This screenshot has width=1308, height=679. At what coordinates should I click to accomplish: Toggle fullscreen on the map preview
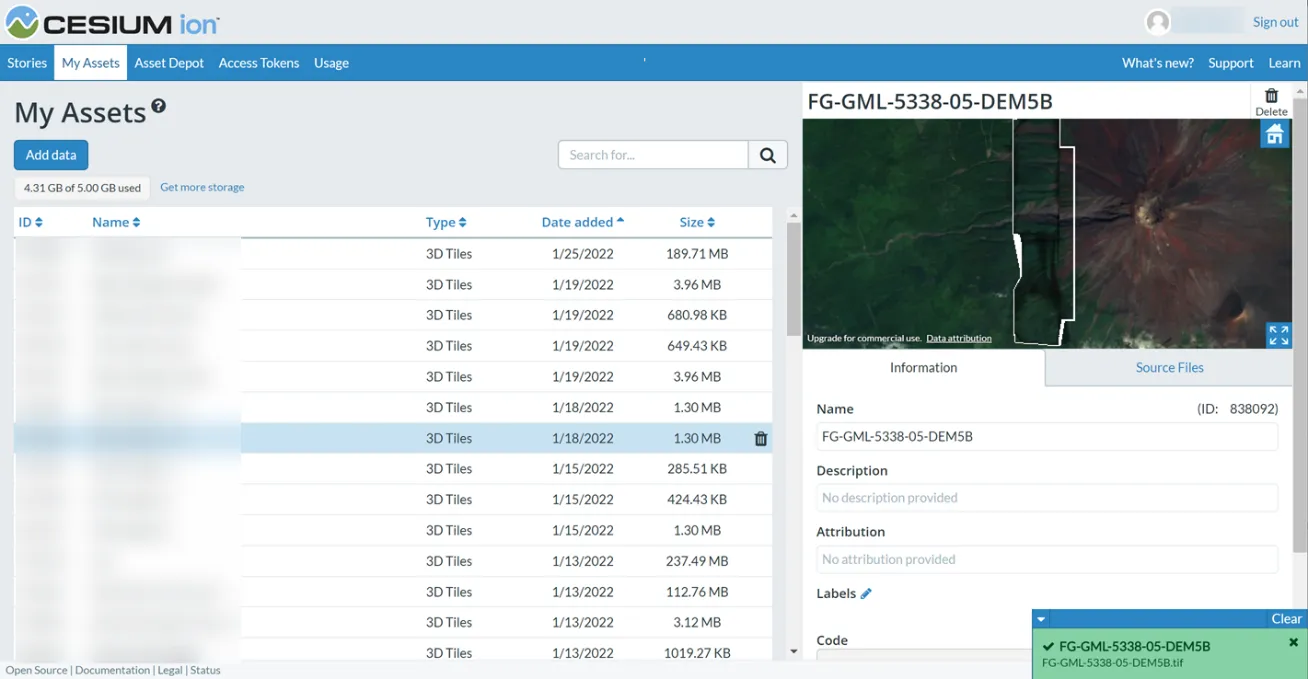[1278, 335]
